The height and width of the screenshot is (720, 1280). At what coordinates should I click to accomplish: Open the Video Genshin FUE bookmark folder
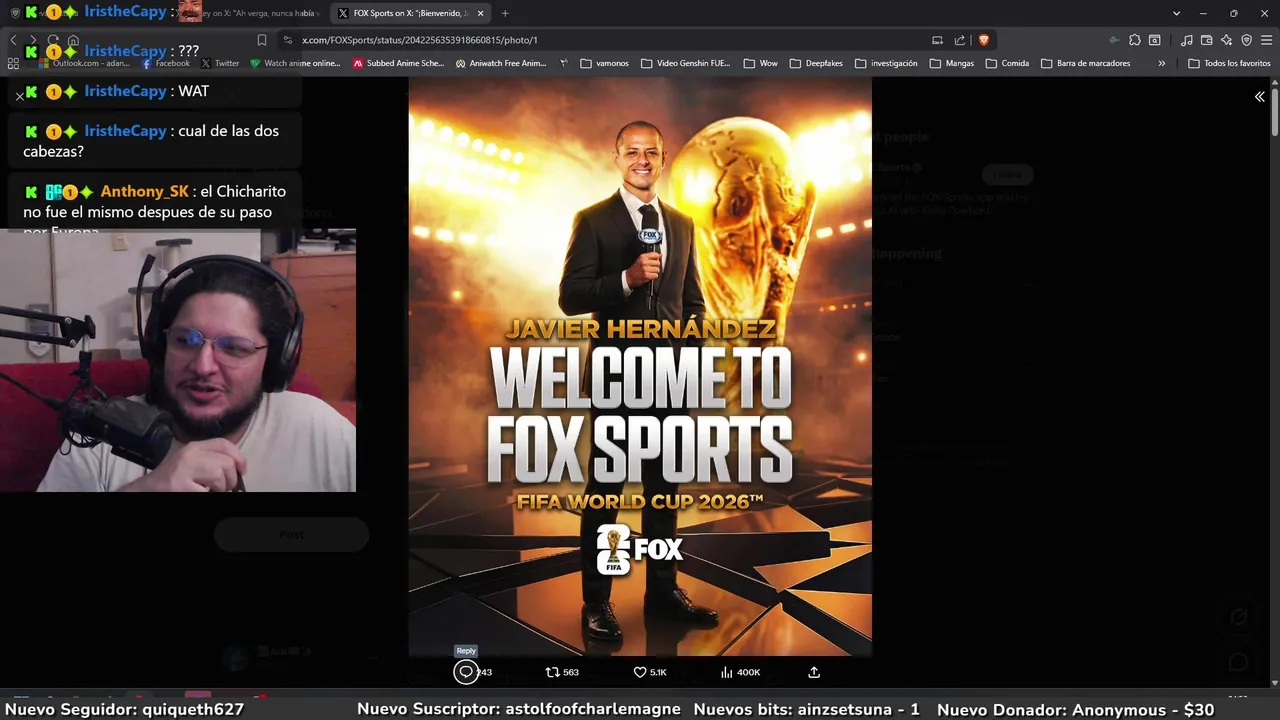tap(686, 63)
